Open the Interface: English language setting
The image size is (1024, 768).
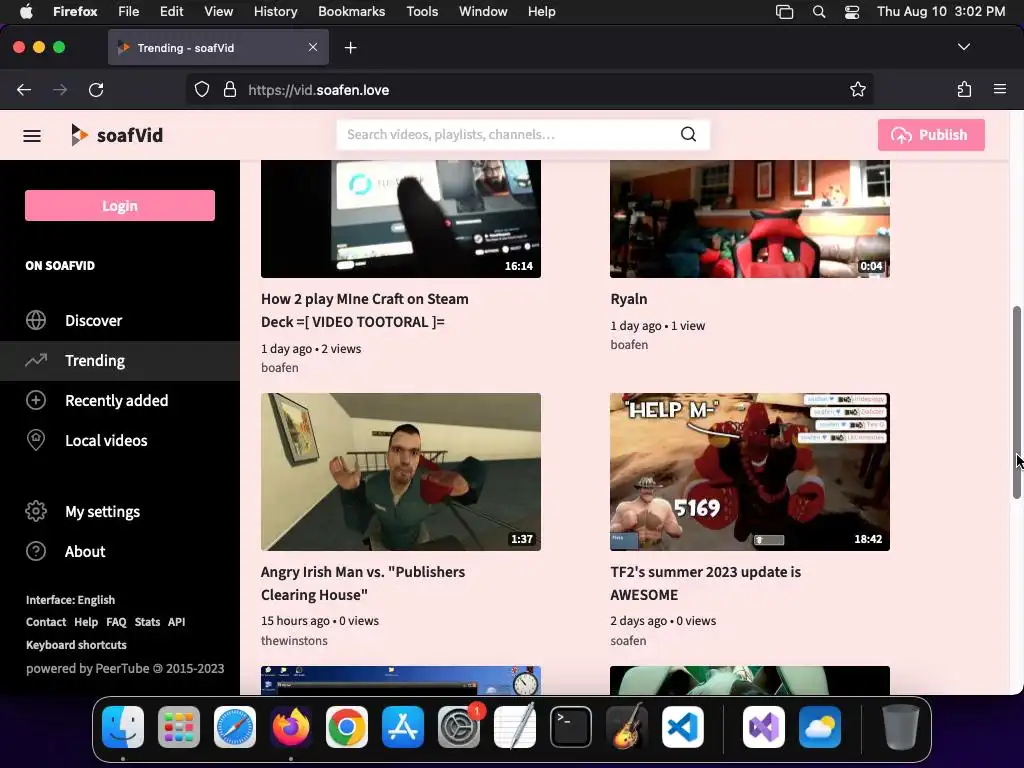tap(71, 600)
